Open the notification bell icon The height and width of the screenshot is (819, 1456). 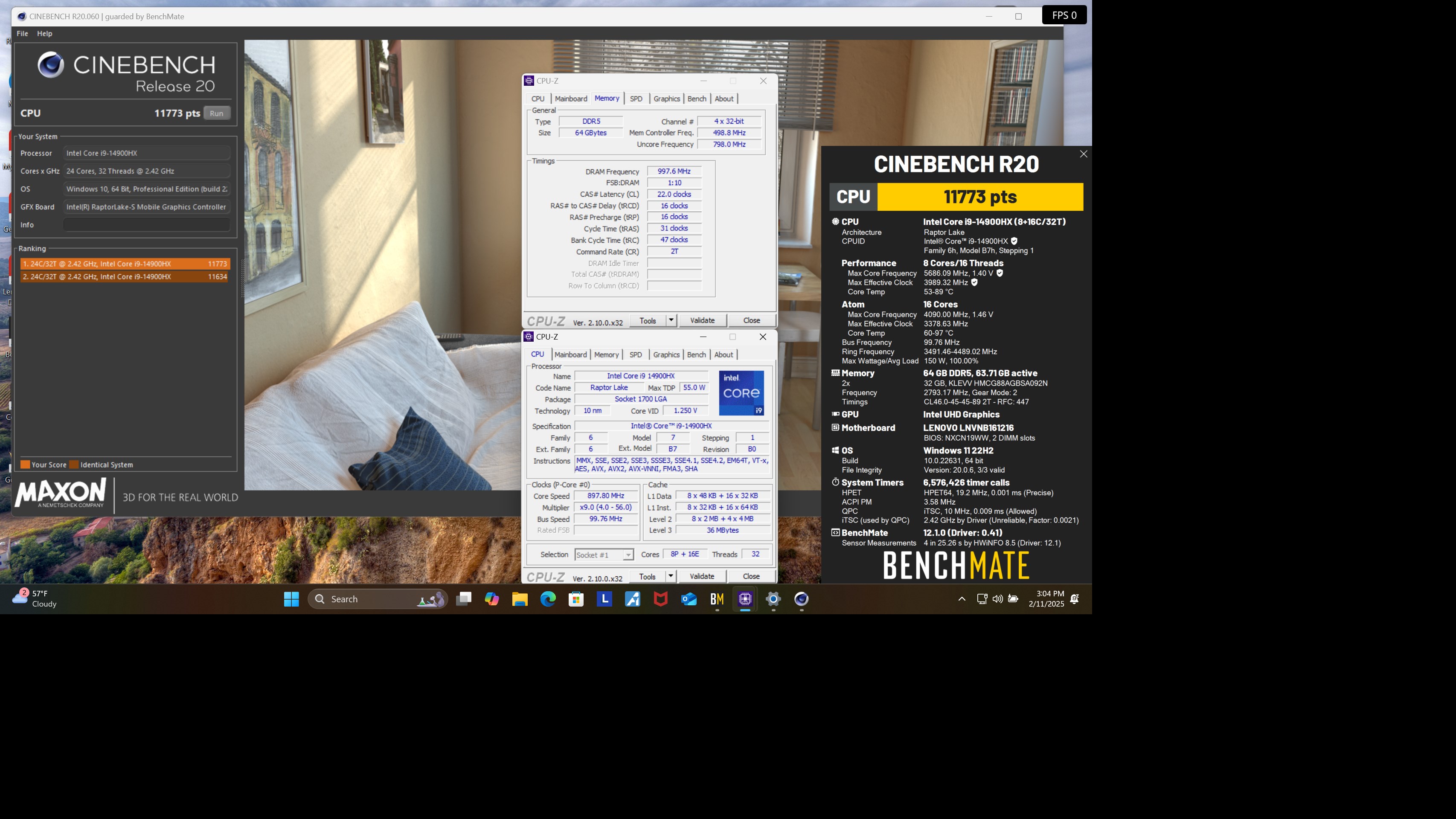1075,599
